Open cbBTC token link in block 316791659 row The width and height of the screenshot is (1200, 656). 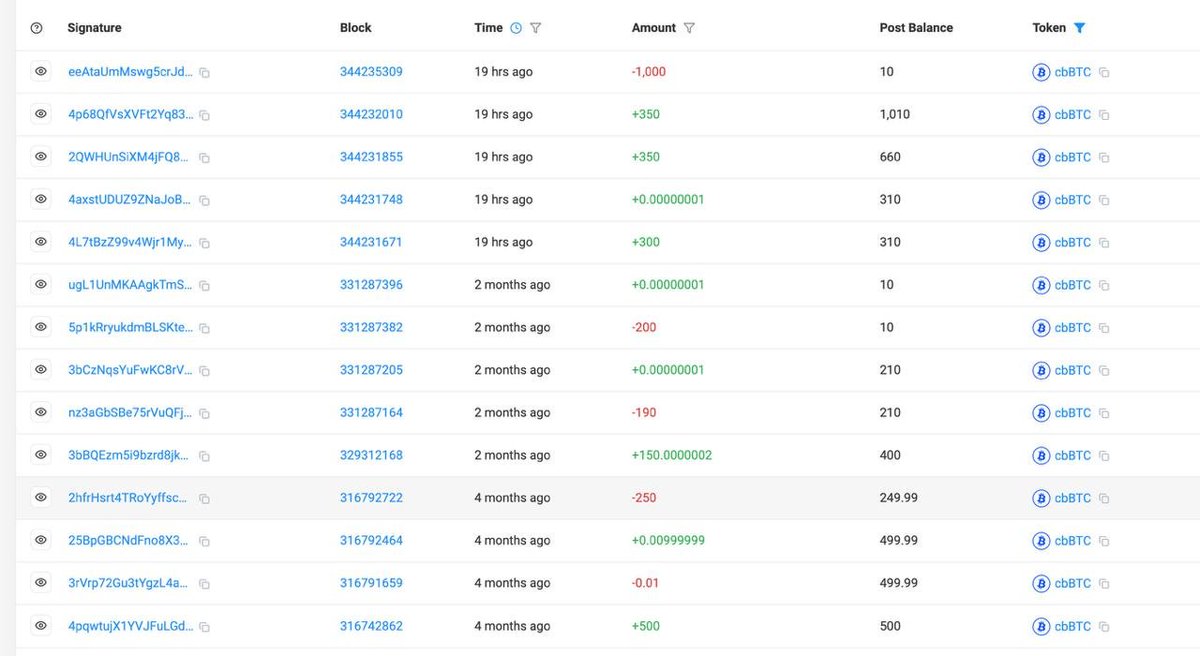[x=1073, y=583]
